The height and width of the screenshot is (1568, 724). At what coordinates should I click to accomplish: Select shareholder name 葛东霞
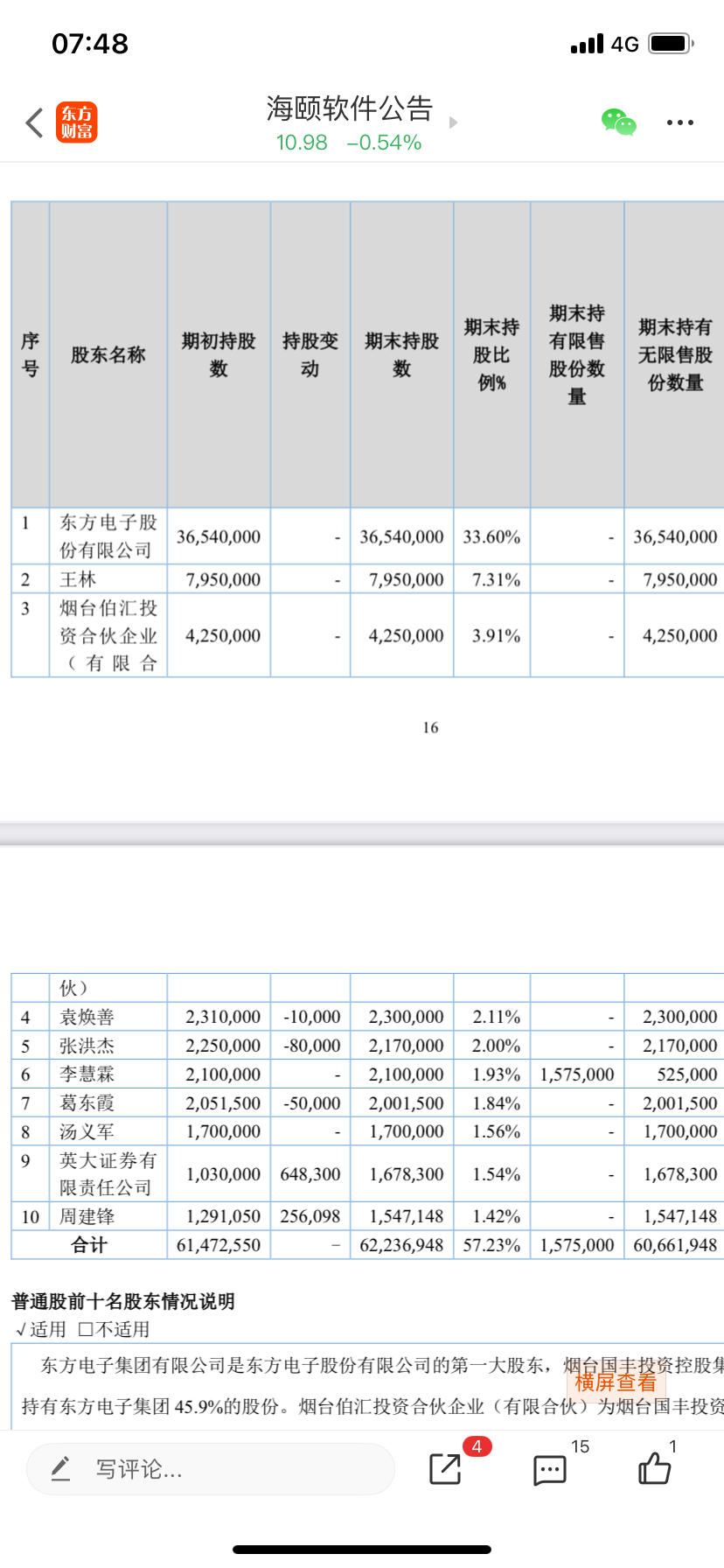[x=87, y=1103]
